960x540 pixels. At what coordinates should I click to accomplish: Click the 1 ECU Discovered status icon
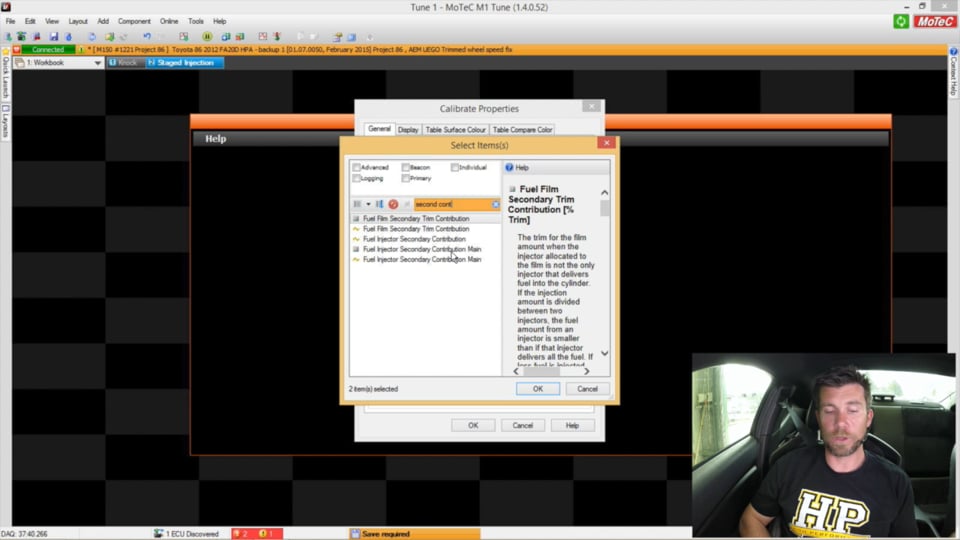click(159, 534)
